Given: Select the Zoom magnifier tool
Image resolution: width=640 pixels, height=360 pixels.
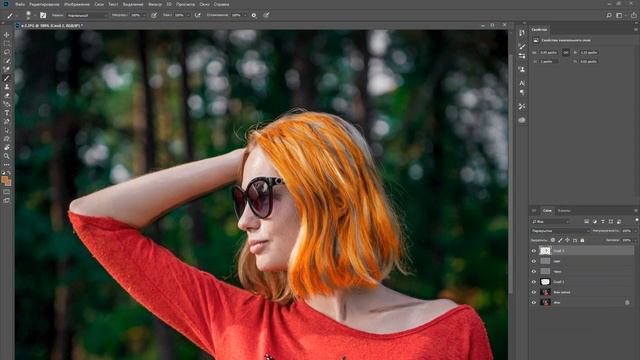Looking at the screenshot, I should pos(7,156).
